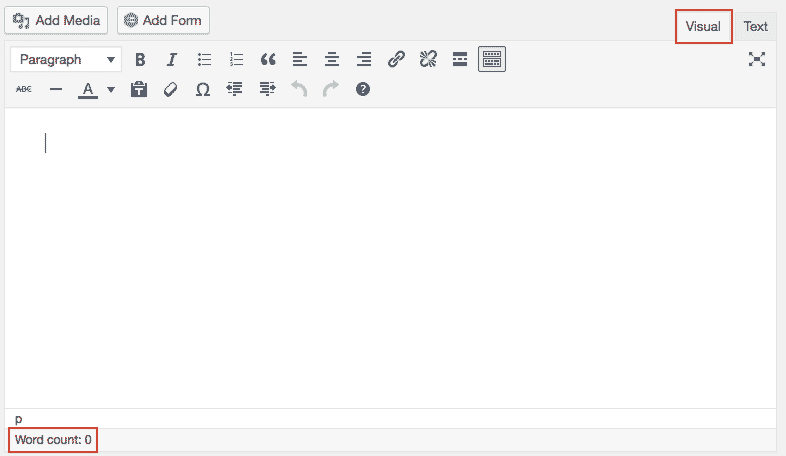This screenshot has width=786, height=456.
Task: Redo the last edit
Action: coord(331,89)
